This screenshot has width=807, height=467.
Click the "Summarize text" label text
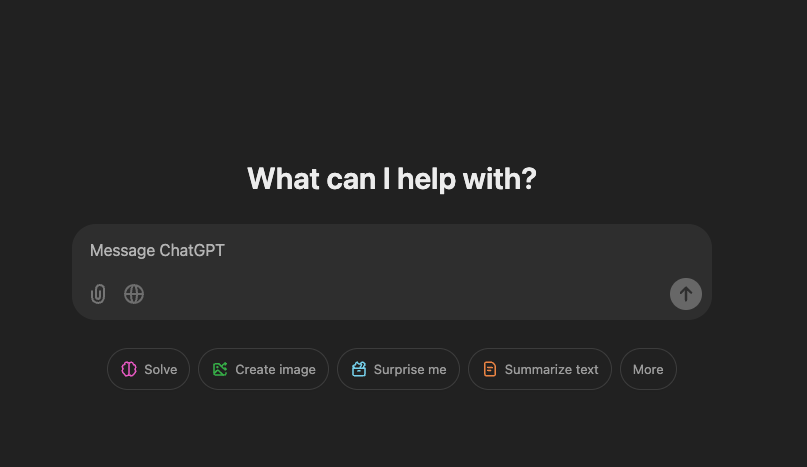point(551,370)
